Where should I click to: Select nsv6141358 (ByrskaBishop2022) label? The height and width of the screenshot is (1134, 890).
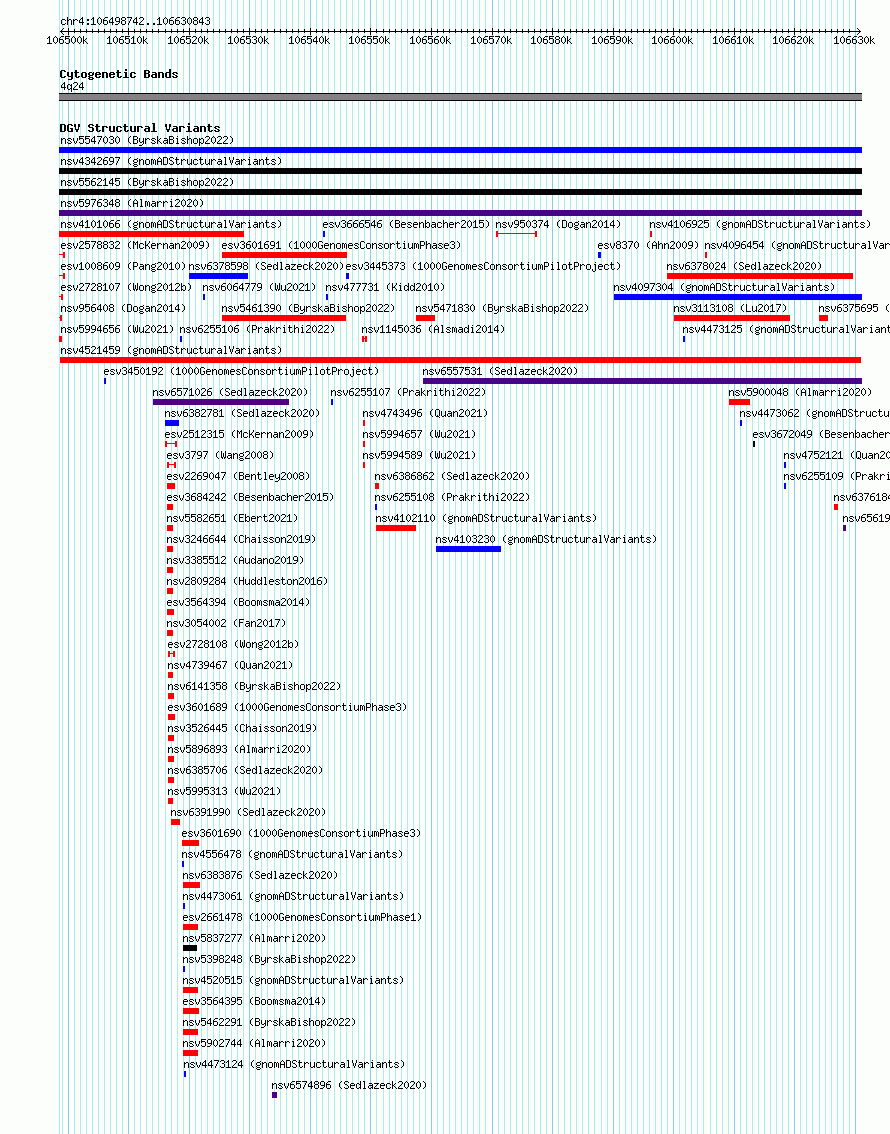pyautogui.click(x=254, y=686)
